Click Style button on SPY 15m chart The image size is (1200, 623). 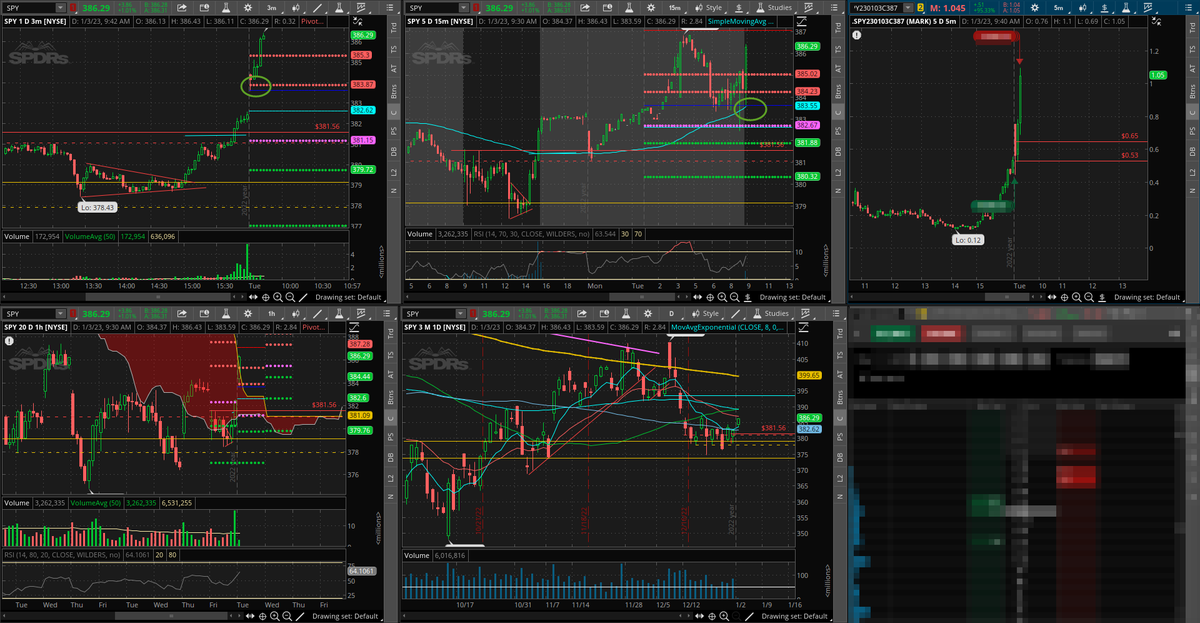(x=710, y=7)
